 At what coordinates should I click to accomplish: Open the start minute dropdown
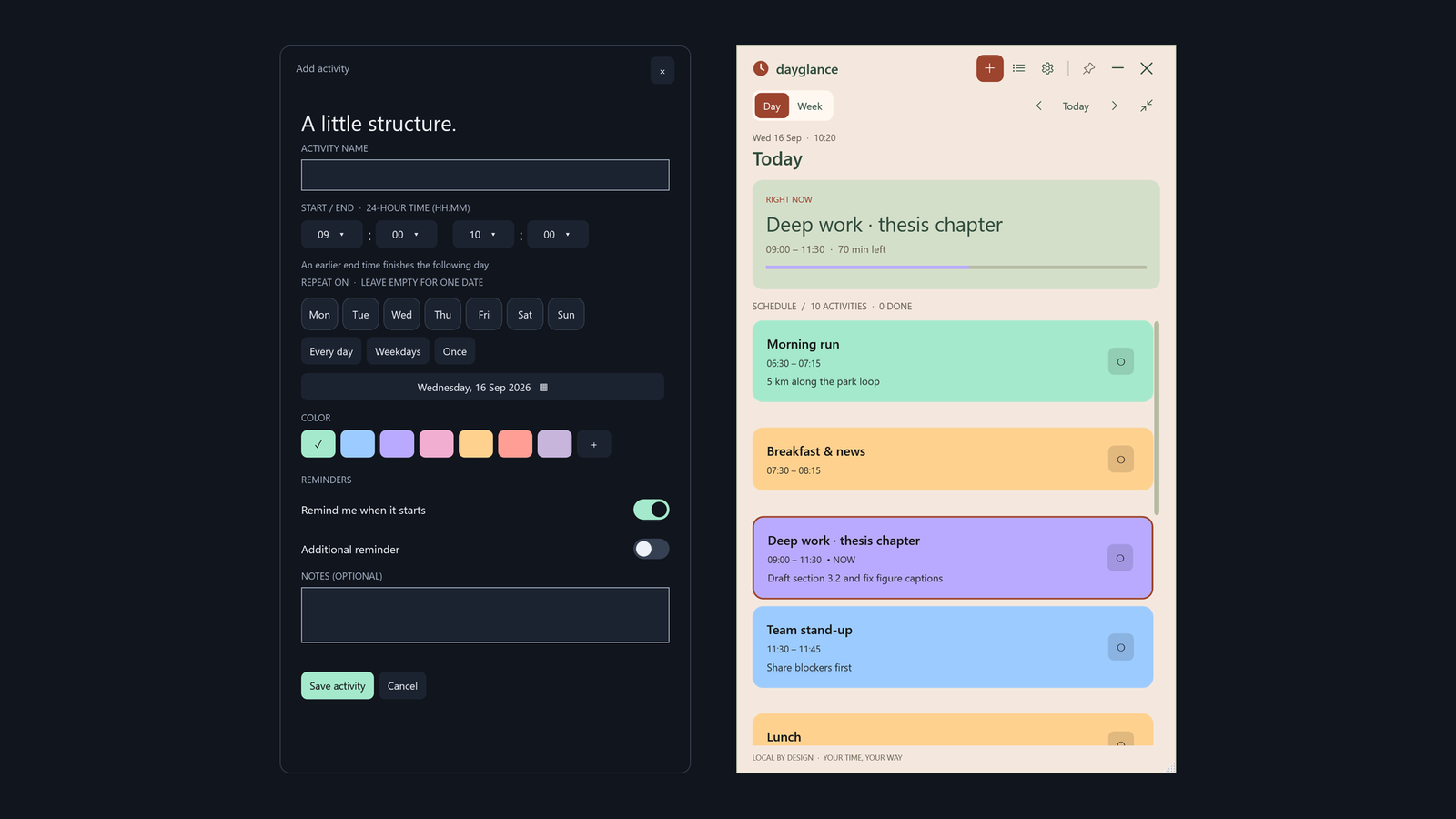[x=406, y=234]
